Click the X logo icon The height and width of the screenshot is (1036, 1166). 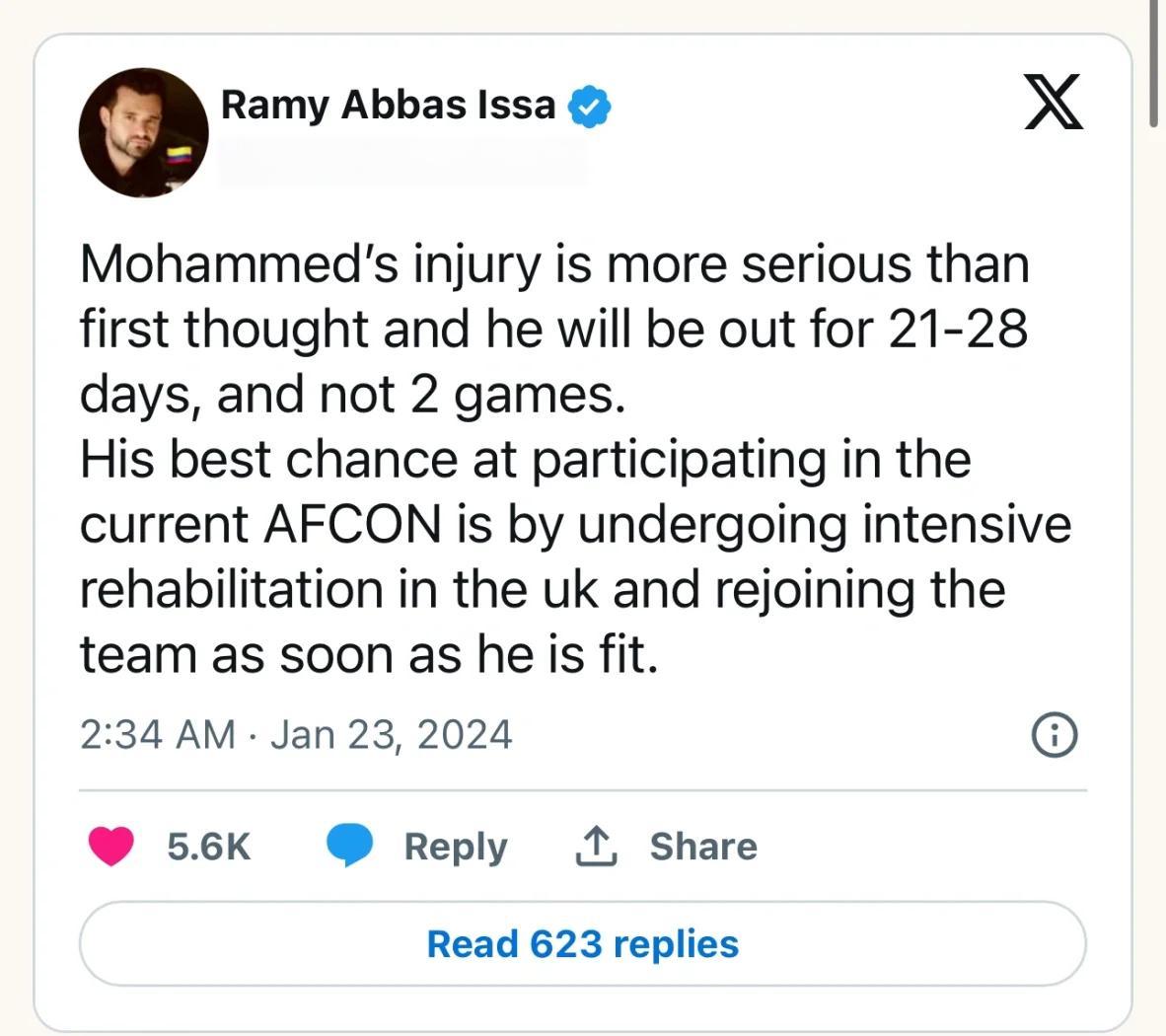point(1053,103)
